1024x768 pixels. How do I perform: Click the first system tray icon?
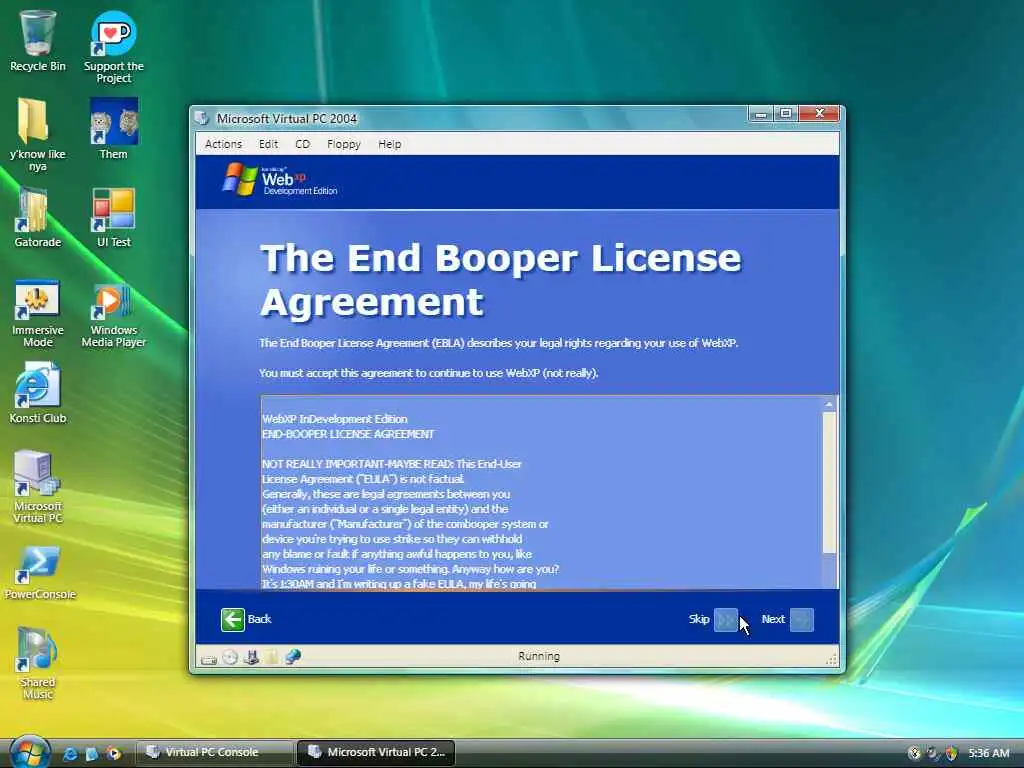coord(914,753)
